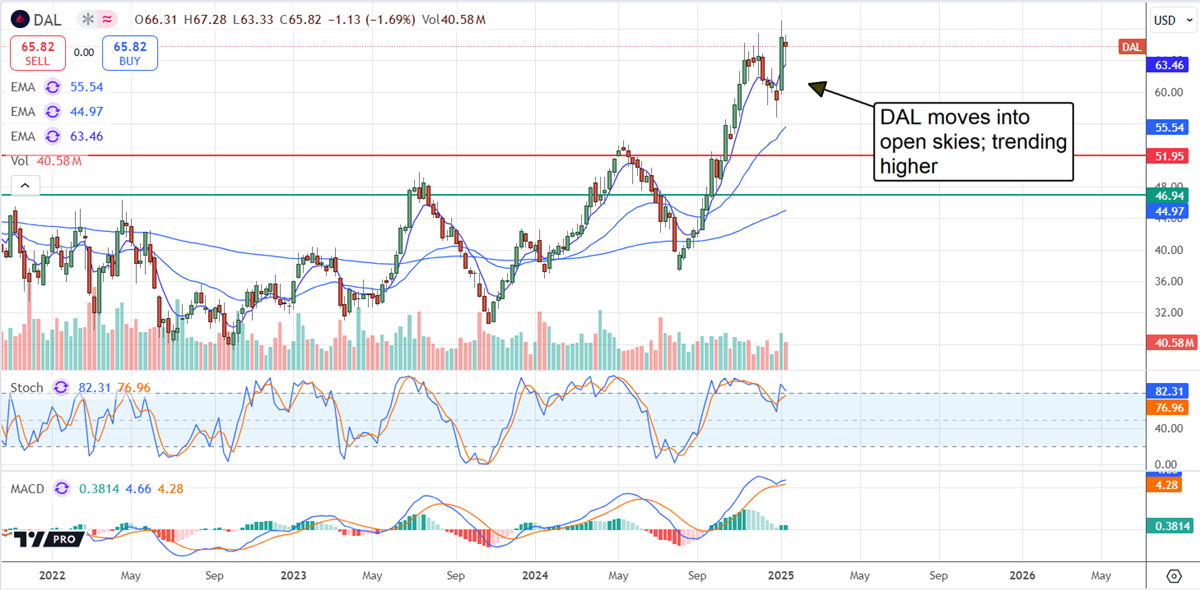Click the DAL last price tag on axis
The height and width of the screenshot is (590, 1200).
[x=1131, y=47]
